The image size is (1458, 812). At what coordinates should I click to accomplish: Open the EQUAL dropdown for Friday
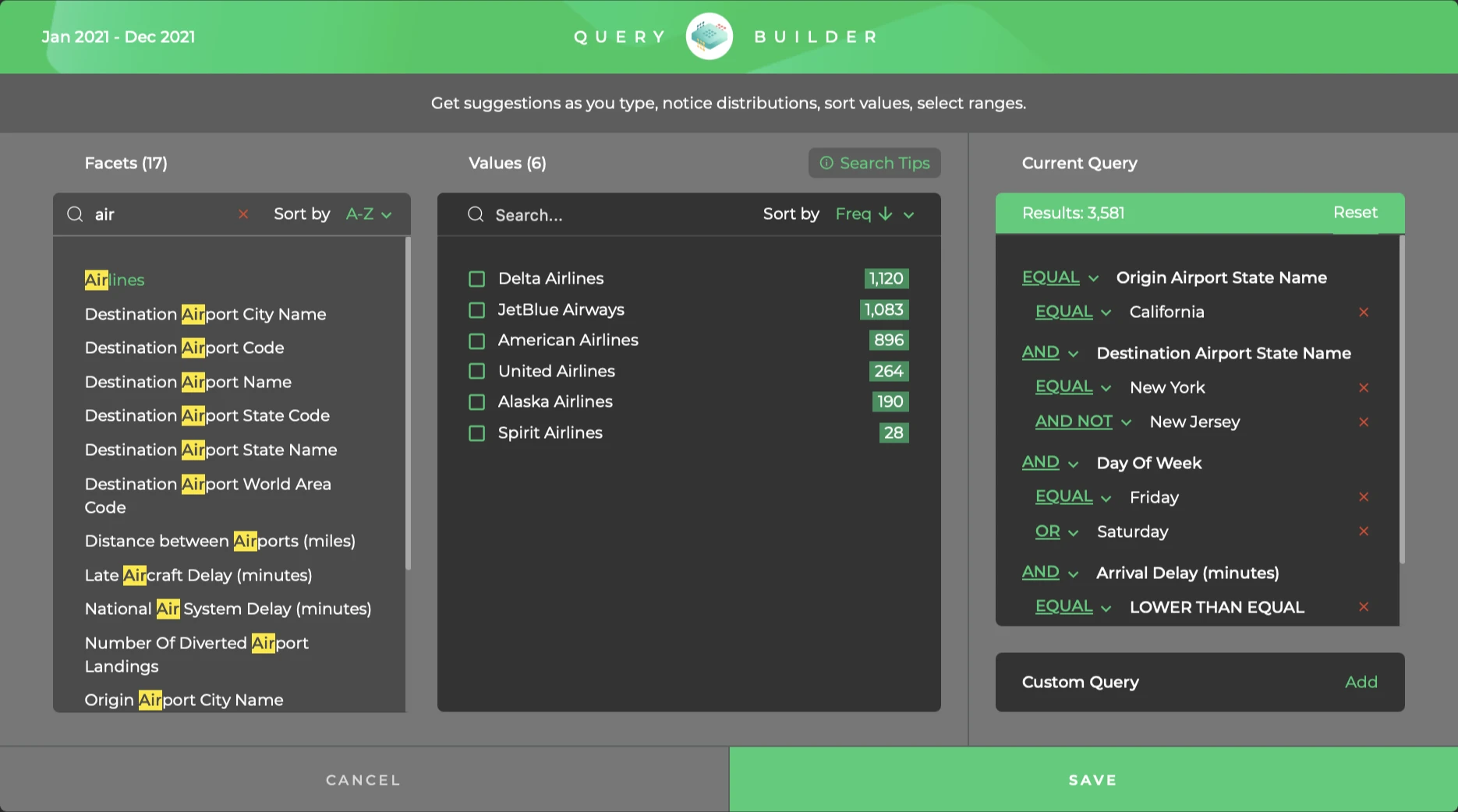coord(1074,497)
